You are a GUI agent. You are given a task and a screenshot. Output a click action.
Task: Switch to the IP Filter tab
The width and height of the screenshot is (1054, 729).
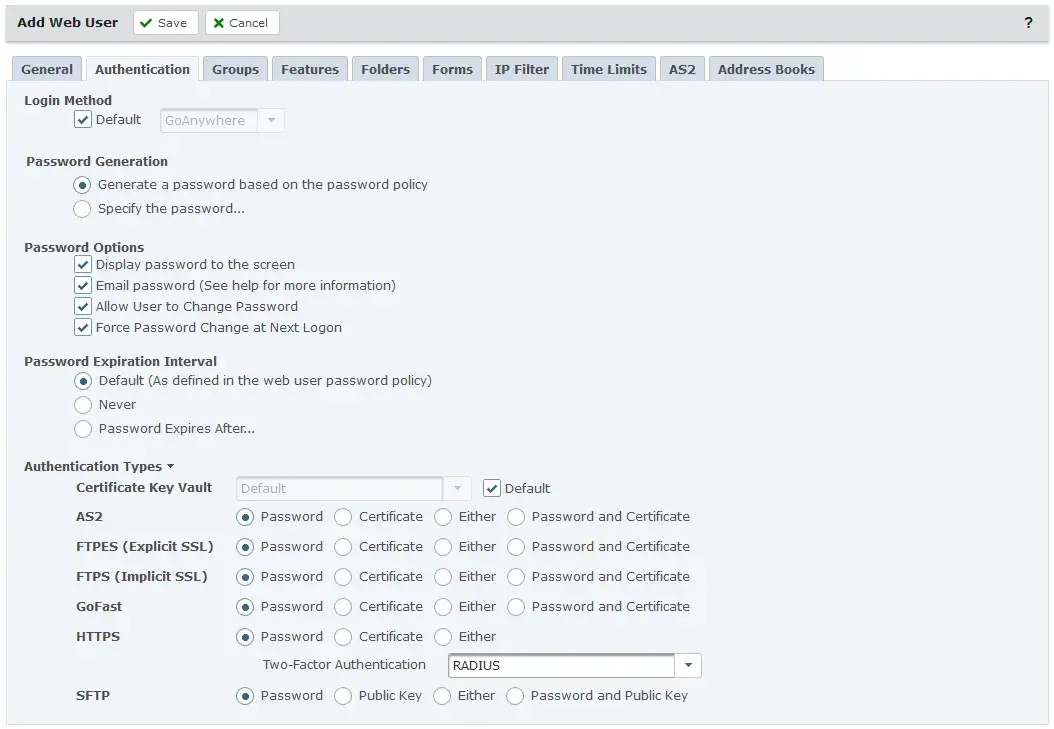point(521,69)
